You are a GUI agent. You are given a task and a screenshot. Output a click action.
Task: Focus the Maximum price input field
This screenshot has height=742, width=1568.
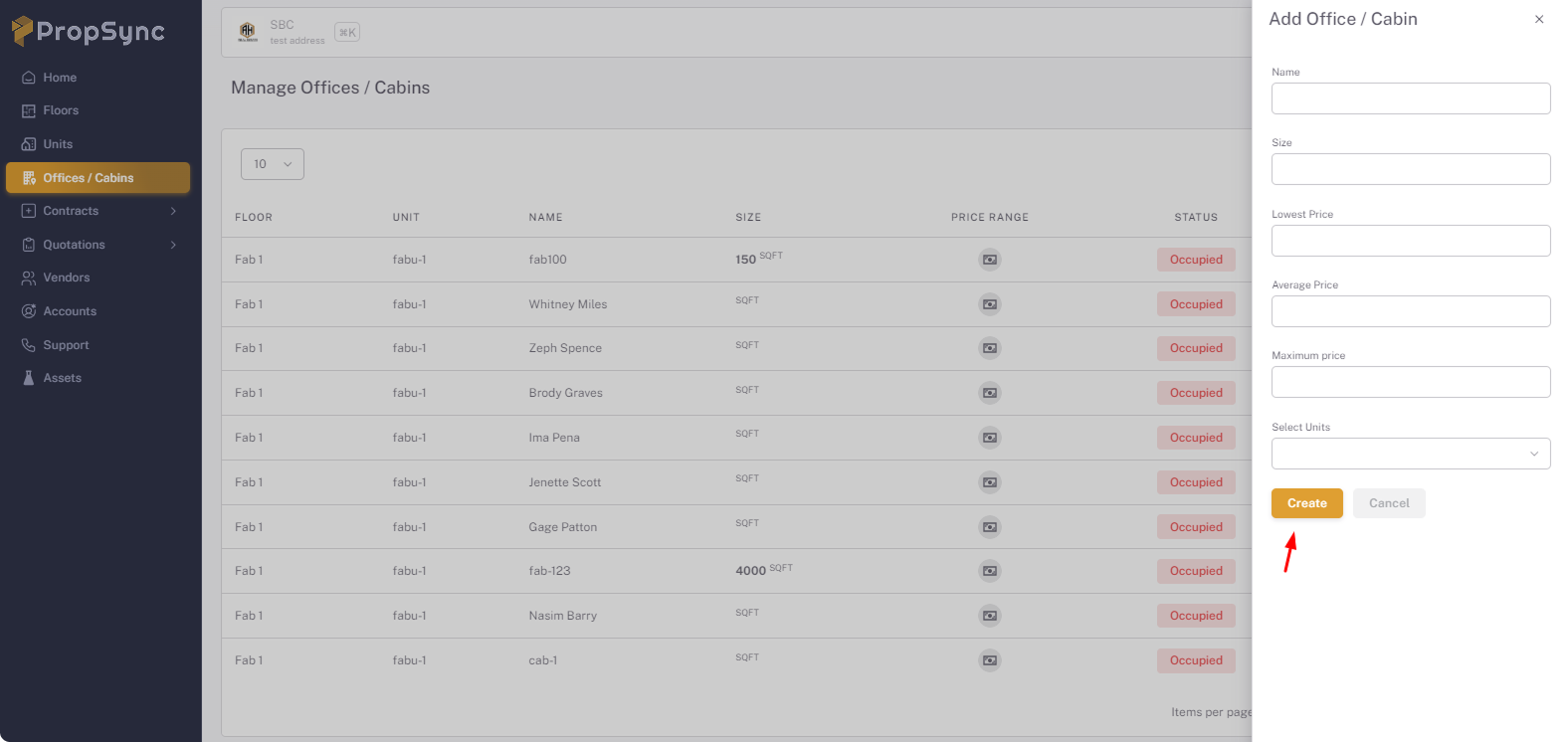click(1411, 382)
